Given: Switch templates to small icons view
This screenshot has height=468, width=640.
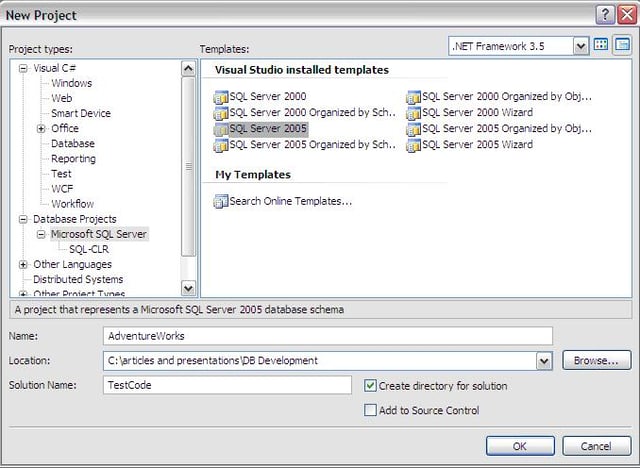Looking at the screenshot, I should (622, 45).
